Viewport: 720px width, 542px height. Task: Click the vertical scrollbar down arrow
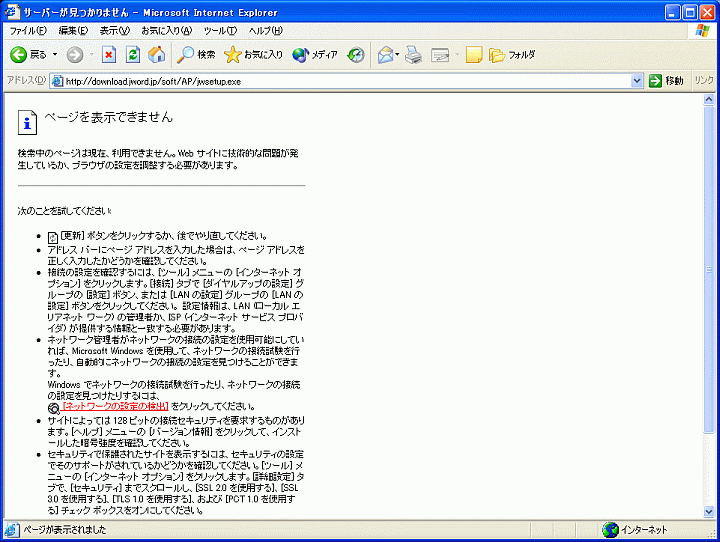click(x=710, y=513)
